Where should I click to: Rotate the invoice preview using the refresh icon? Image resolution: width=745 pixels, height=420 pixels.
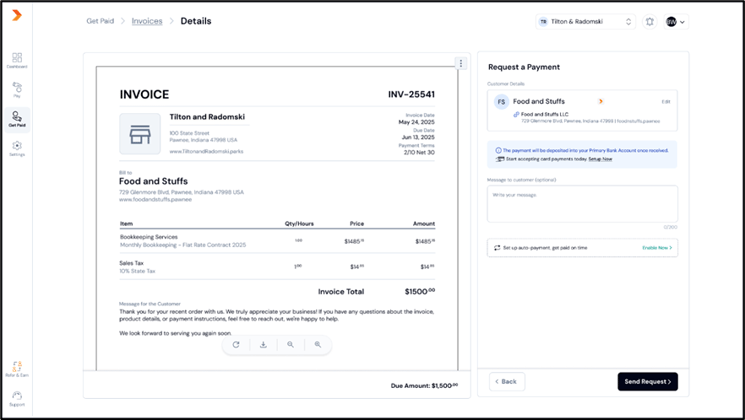(236, 345)
